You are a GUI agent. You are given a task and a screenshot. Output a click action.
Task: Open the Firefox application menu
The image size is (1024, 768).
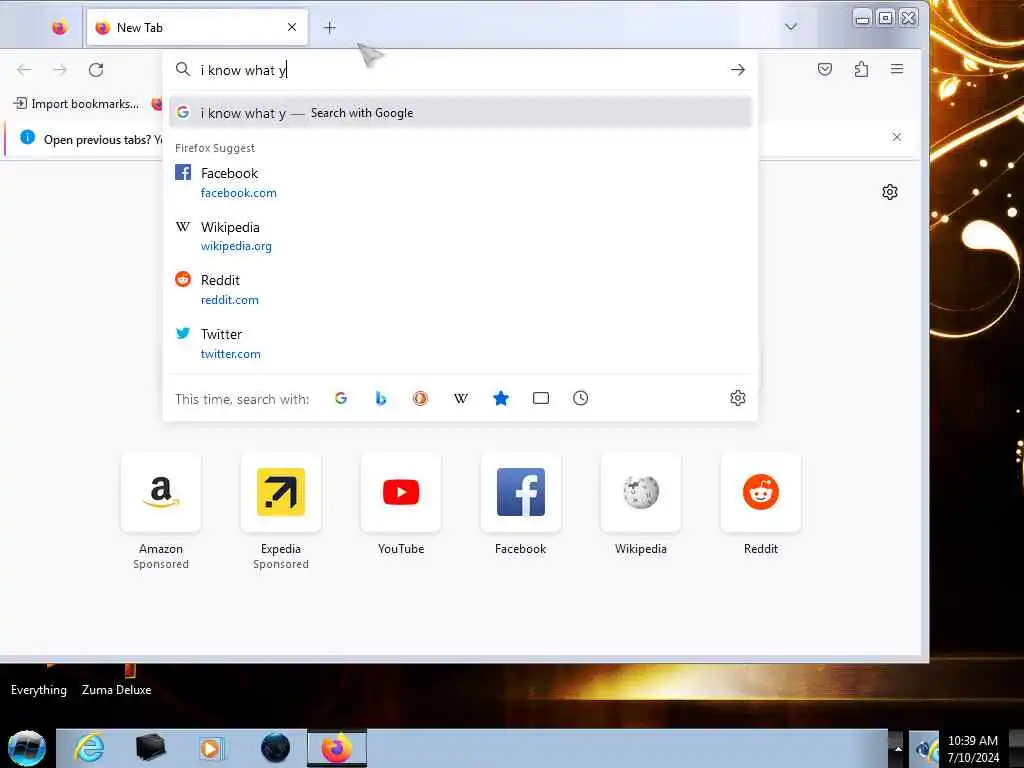897,69
